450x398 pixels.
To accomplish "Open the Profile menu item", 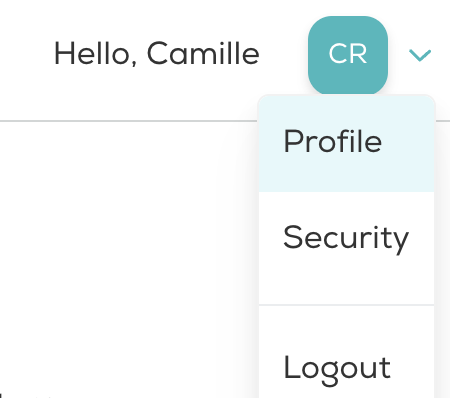I will coord(346,143).
